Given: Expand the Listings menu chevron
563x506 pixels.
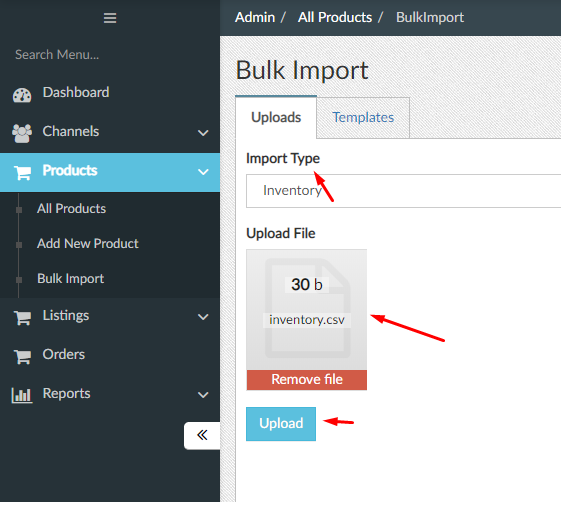Looking at the screenshot, I should coord(203,317).
